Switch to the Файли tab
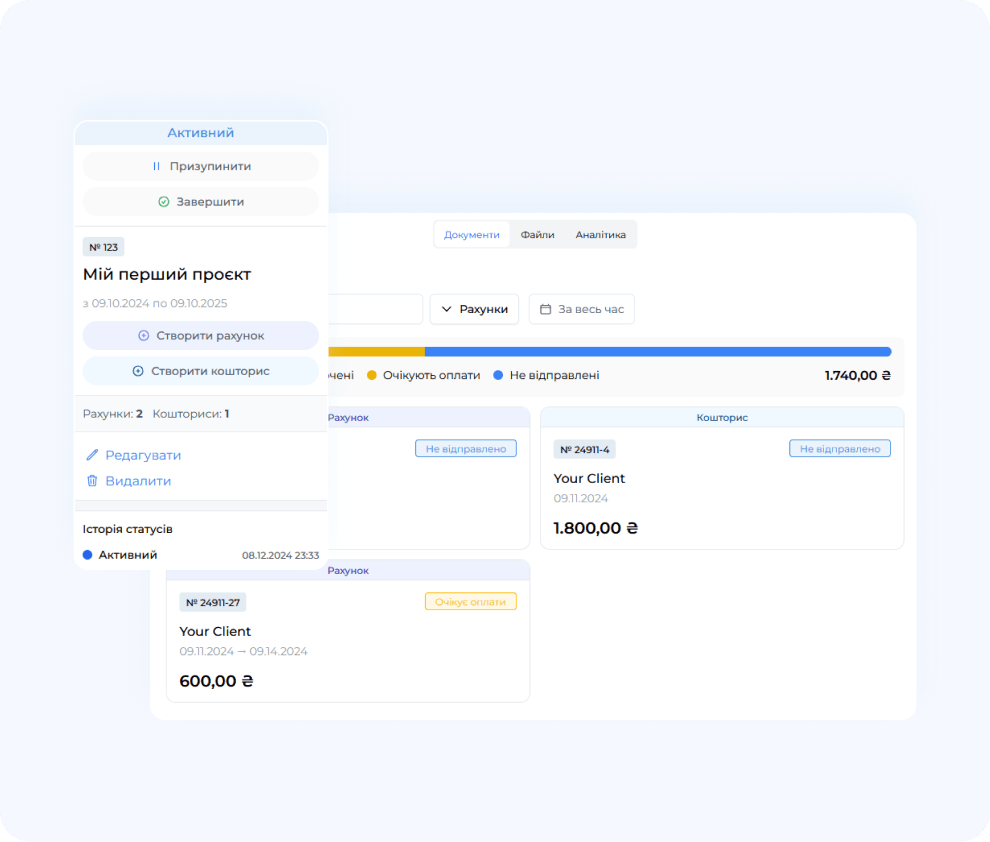 tap(537, 235)
